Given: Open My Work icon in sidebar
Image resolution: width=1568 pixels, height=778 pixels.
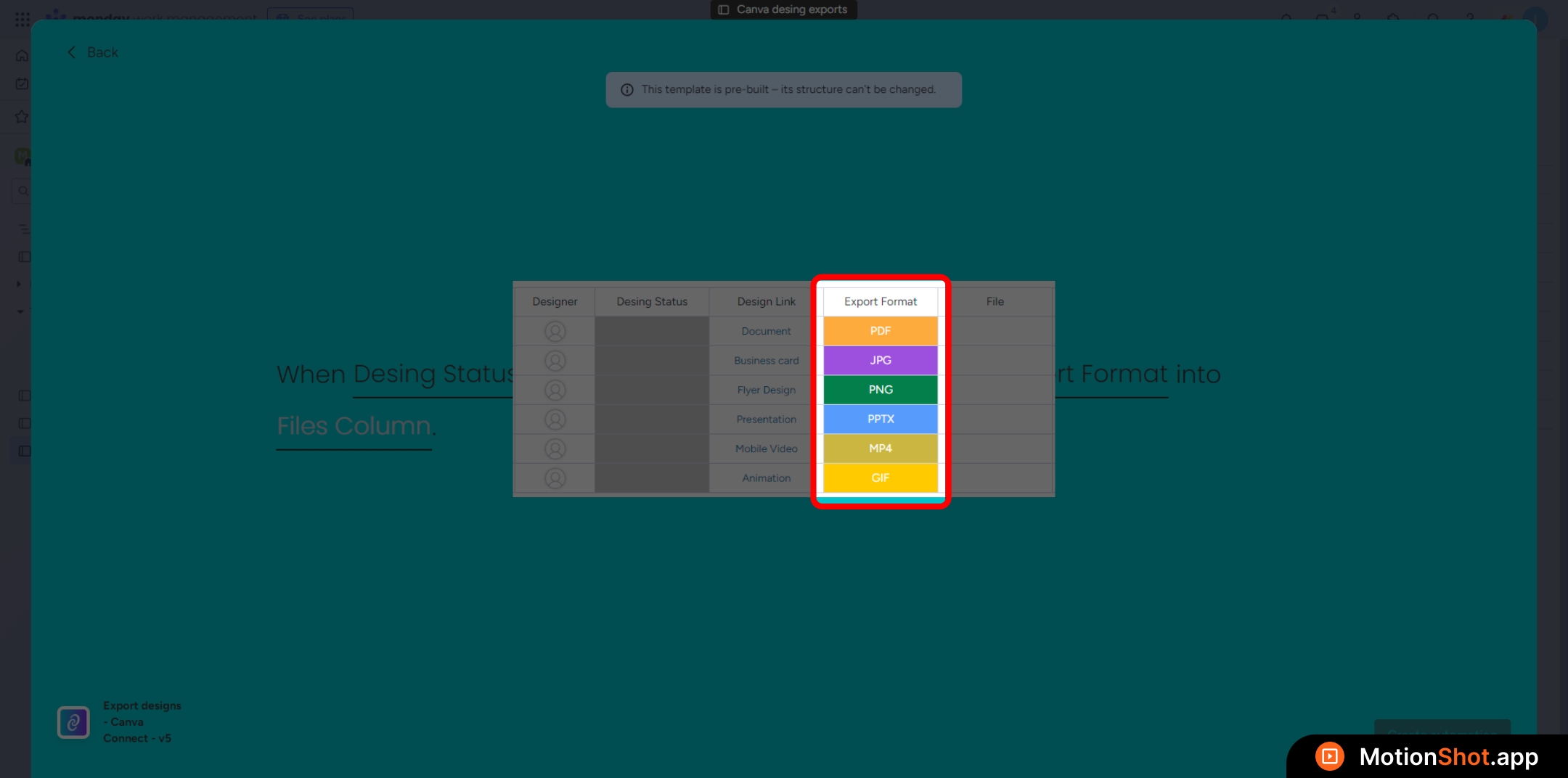Looking at the screenshot, I should tap(22, 84).
